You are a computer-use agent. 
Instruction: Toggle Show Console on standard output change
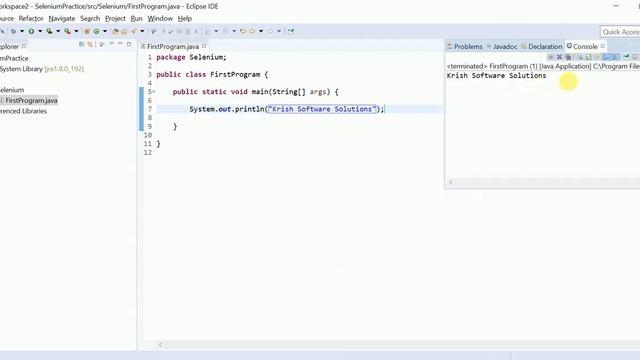point(605,57)
